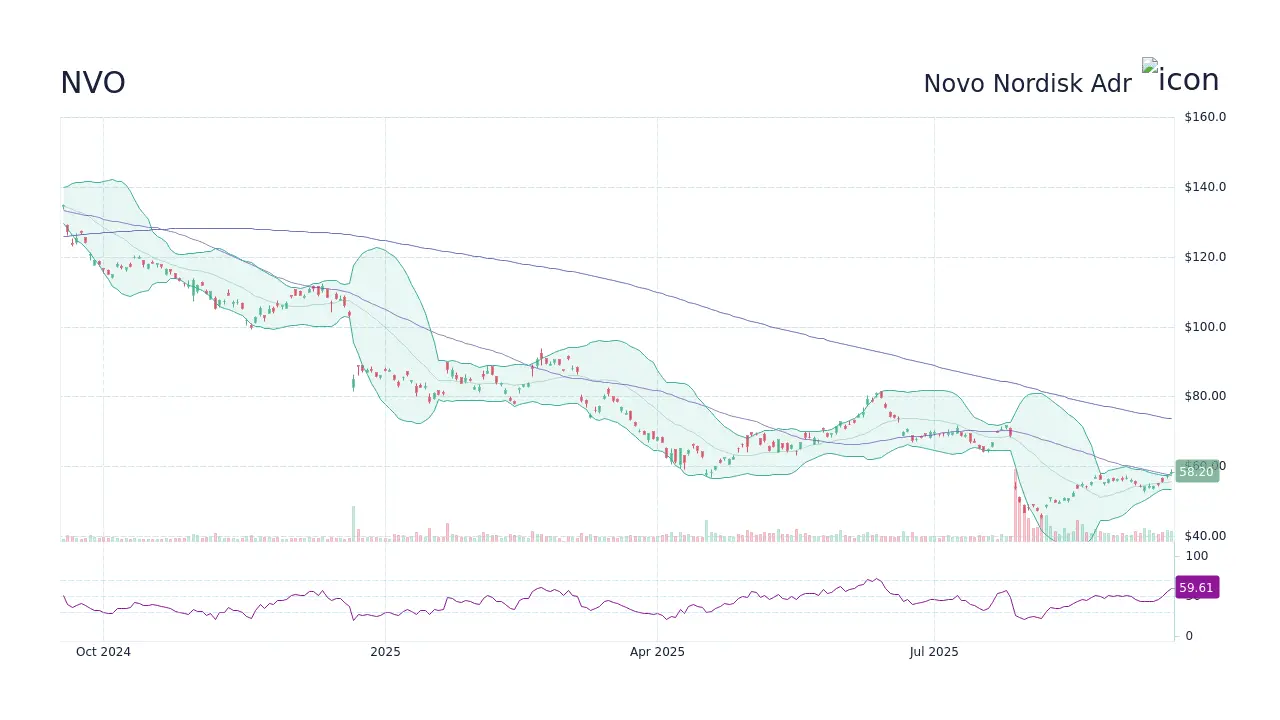Select the $80.0 price axis label
This screenshot has width=1280, height=720.
[x=1205, y=396]
